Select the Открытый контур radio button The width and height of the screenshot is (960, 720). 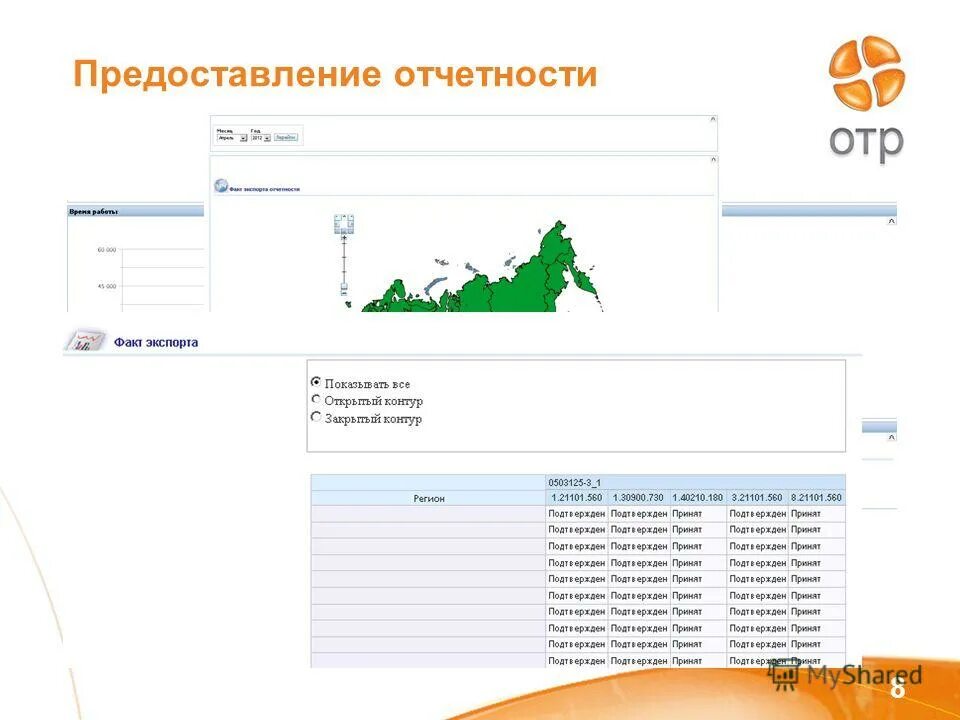coord(316,400)
